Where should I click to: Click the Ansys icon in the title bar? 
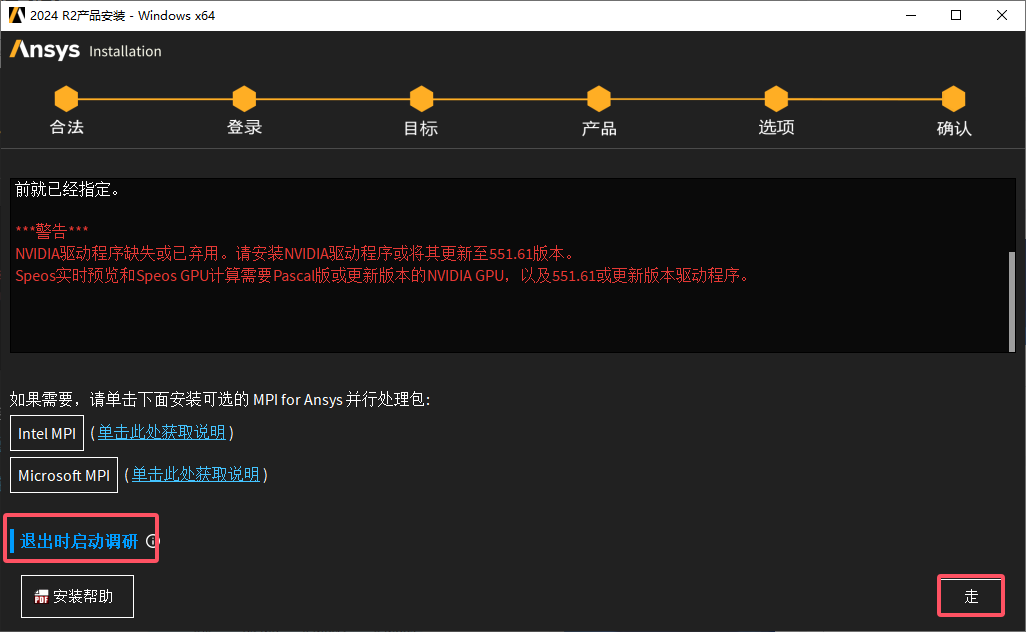pyautogui.click(x=16, y=15)
